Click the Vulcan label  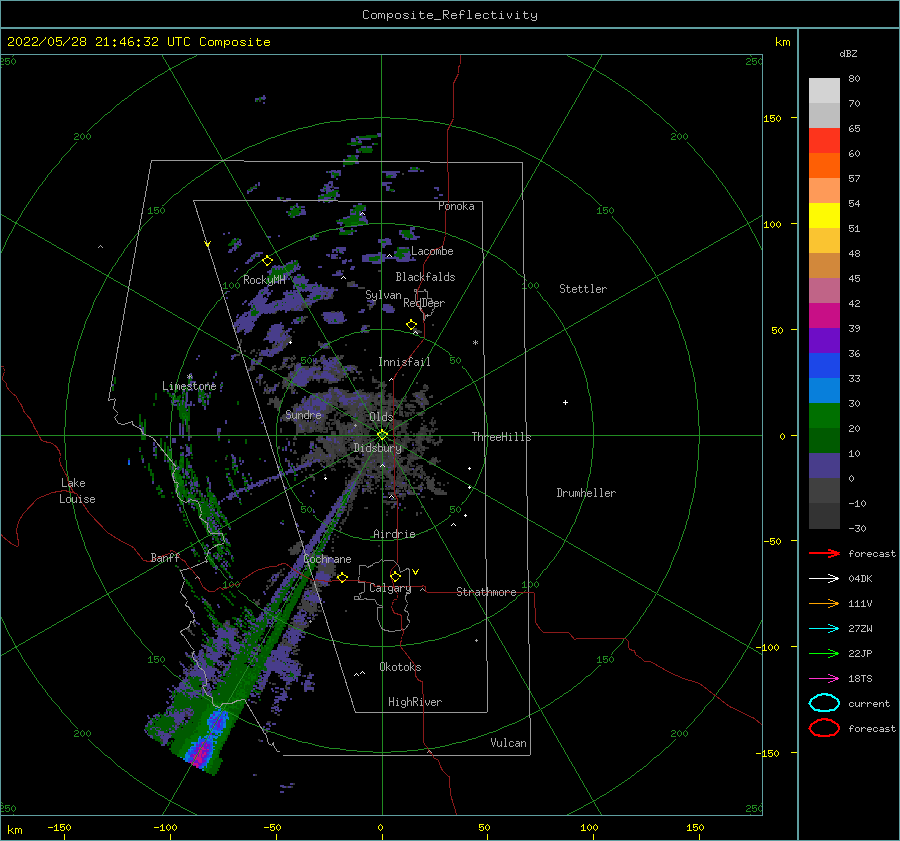pyautogui.click(x=508, y=743)
